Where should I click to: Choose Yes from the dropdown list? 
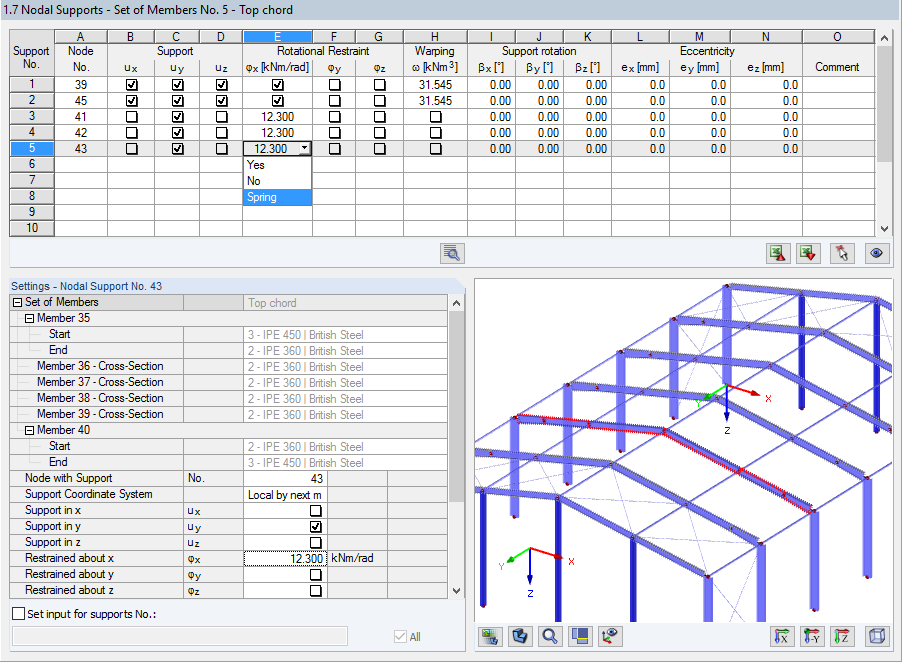(x=277, y=165)
